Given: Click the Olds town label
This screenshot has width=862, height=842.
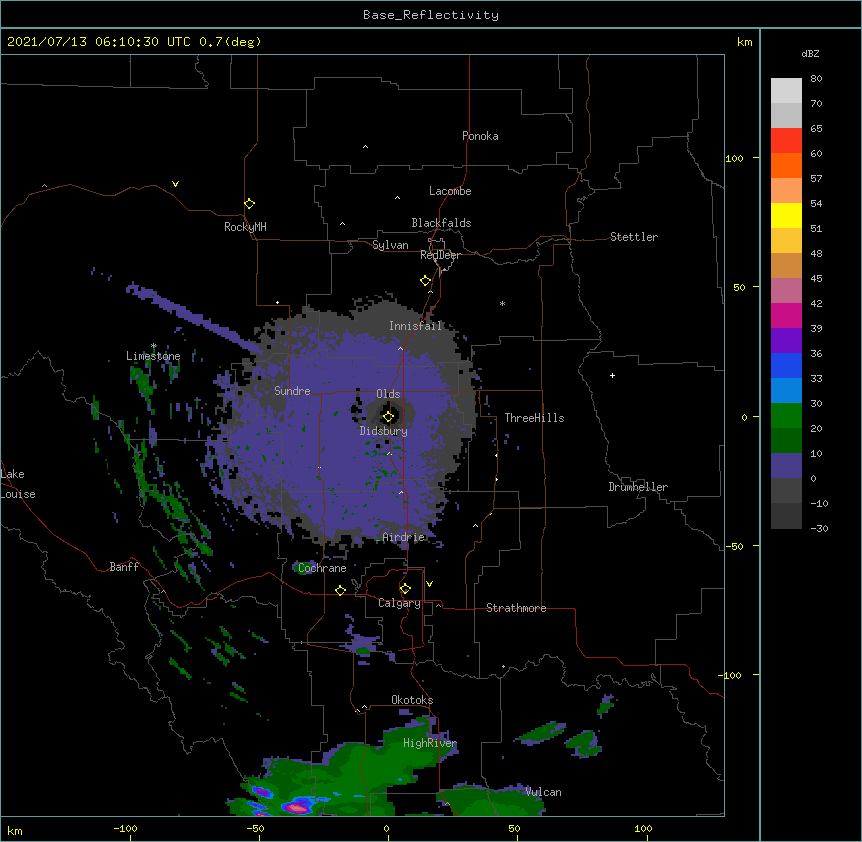Looking at the screenshot, I should click(x=388, y=394).
